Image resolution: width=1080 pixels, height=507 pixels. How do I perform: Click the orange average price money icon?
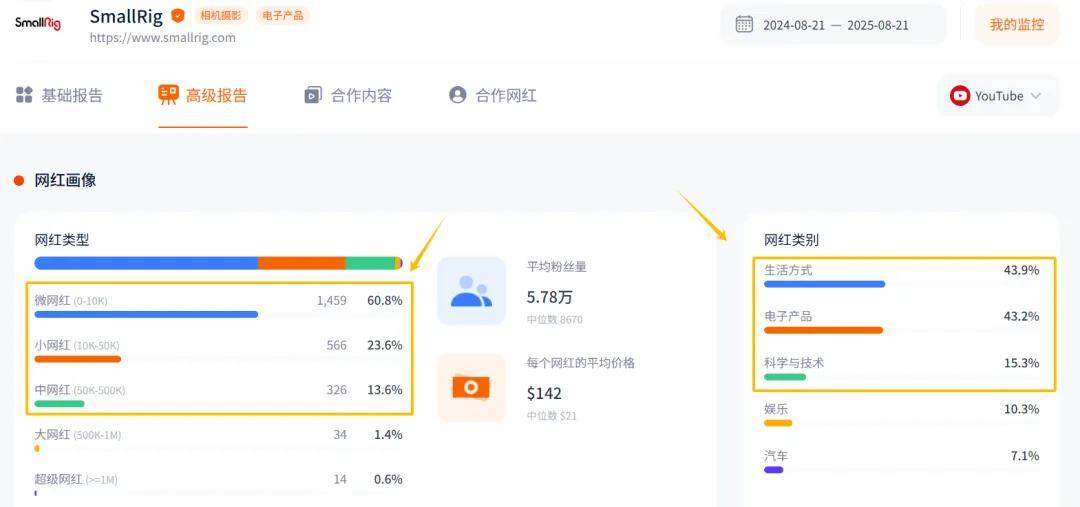471,387
